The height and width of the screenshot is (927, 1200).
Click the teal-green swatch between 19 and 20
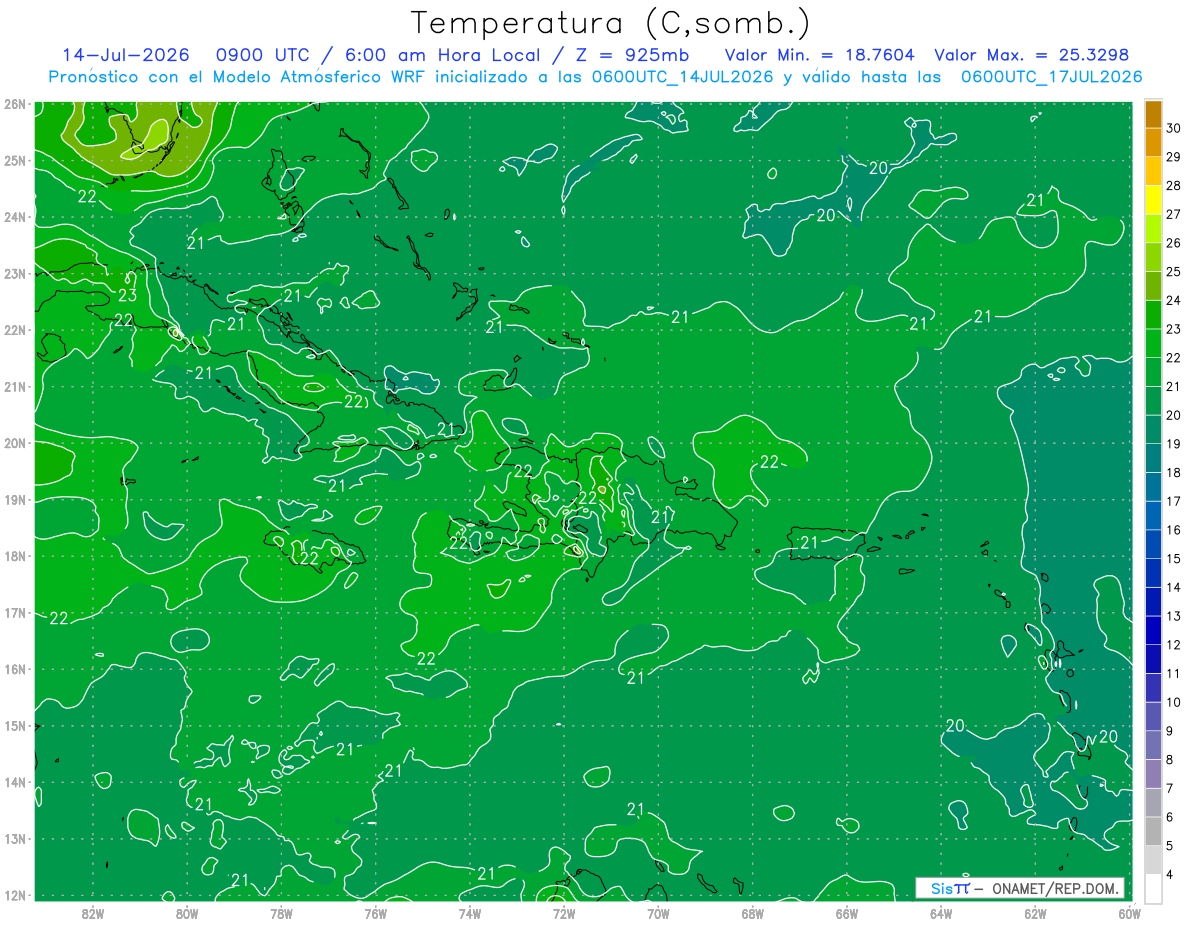point(1153,430)
